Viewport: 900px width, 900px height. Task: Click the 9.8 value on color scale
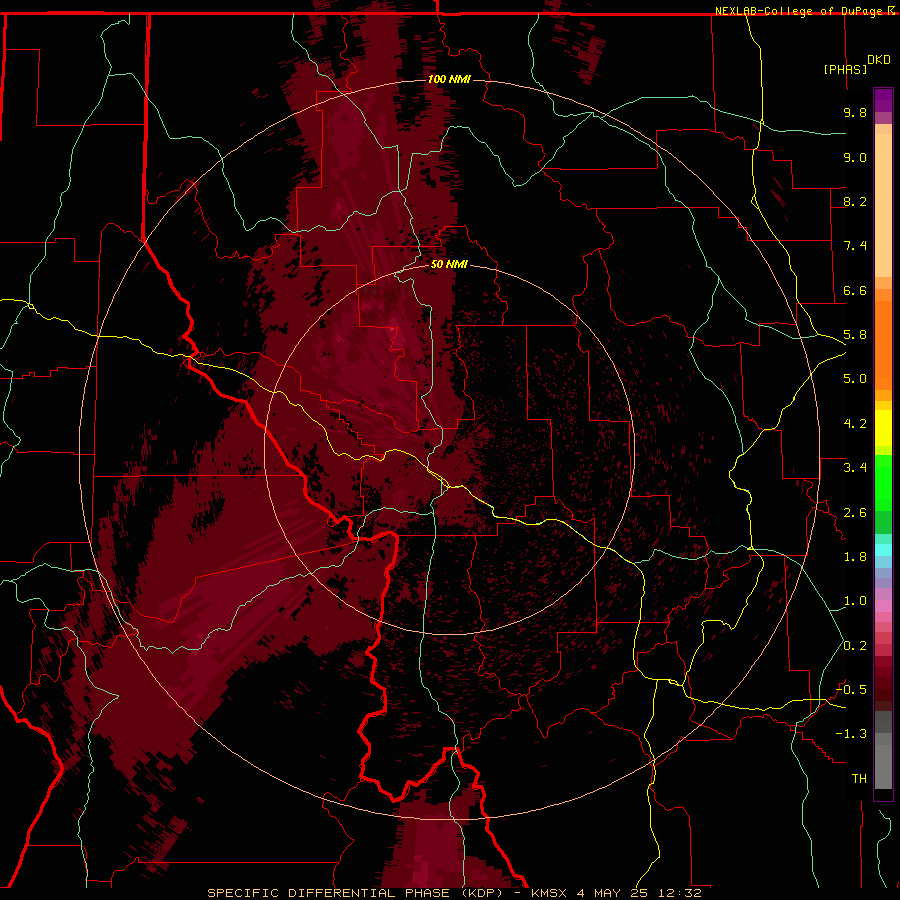pos(855,113)
